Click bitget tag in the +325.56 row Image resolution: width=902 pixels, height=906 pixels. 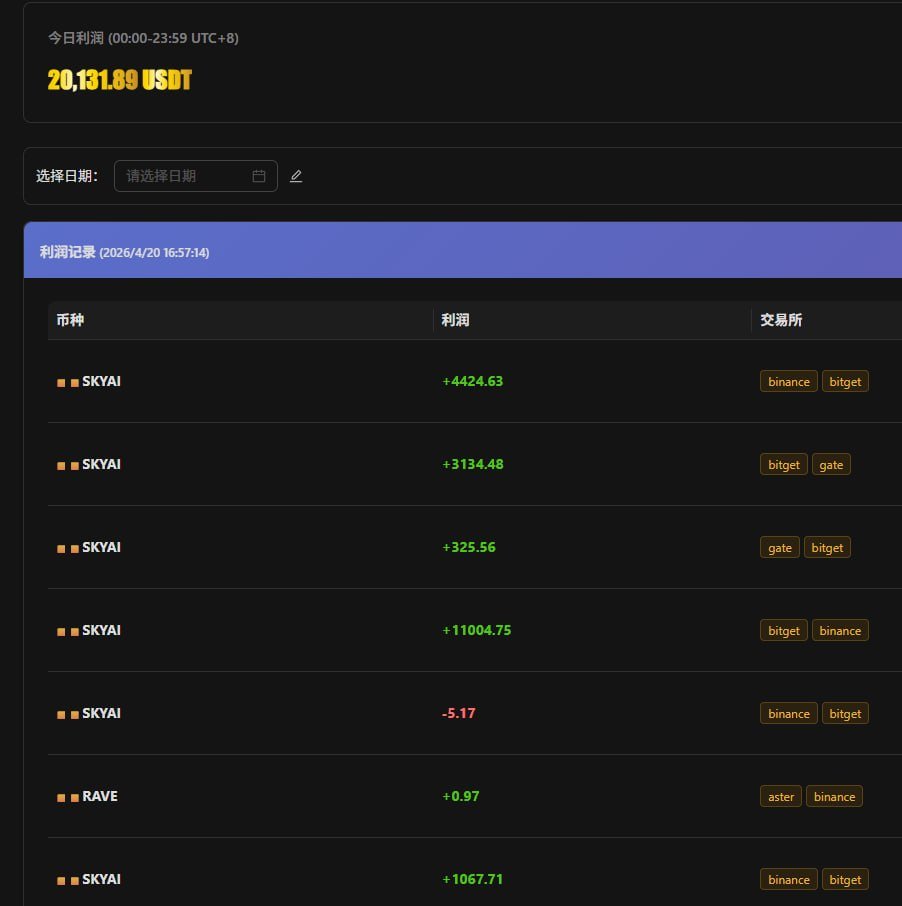[827, 548]
